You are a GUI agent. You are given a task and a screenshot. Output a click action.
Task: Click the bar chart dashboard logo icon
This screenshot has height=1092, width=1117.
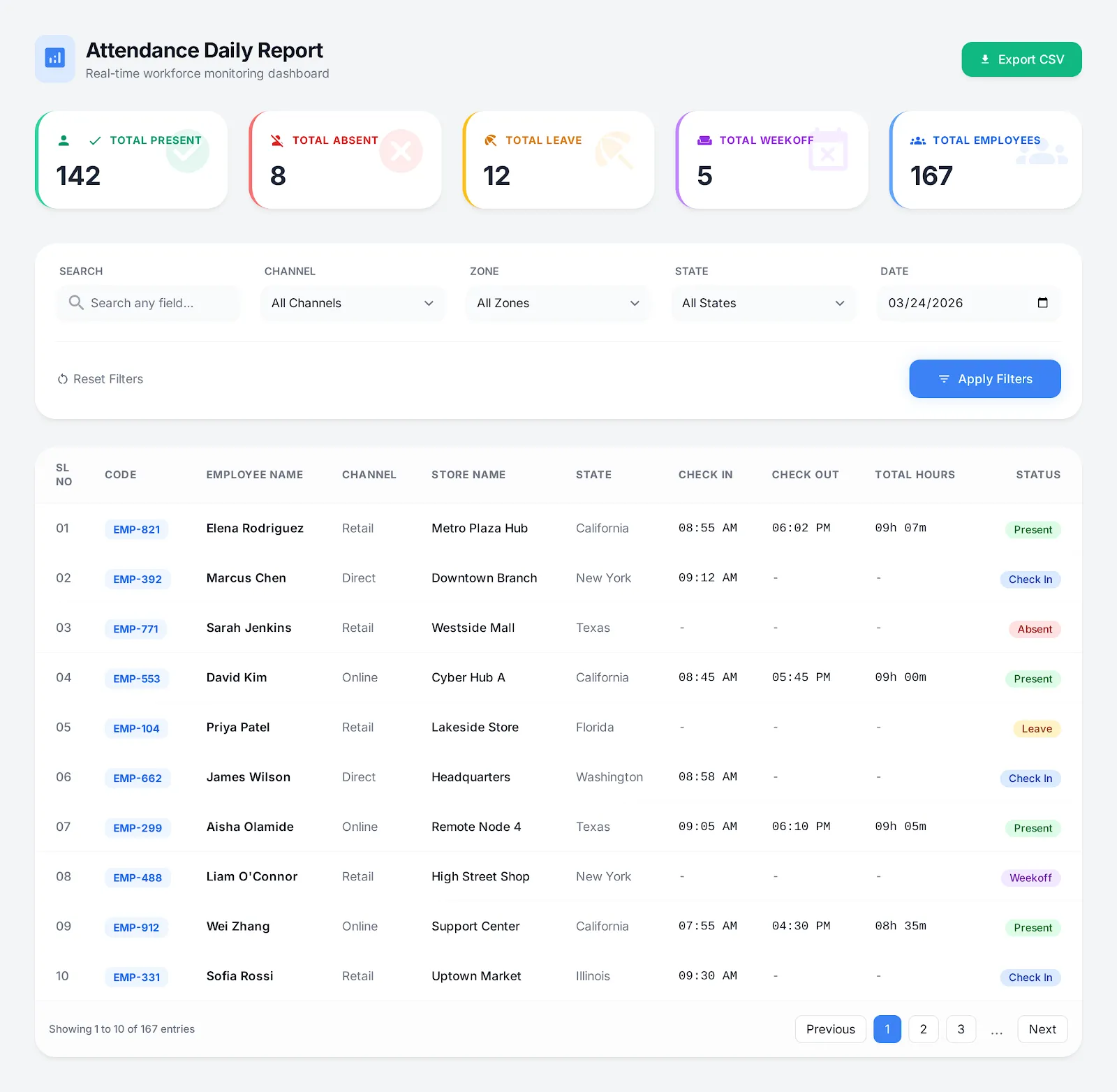(x=55, y=59)
